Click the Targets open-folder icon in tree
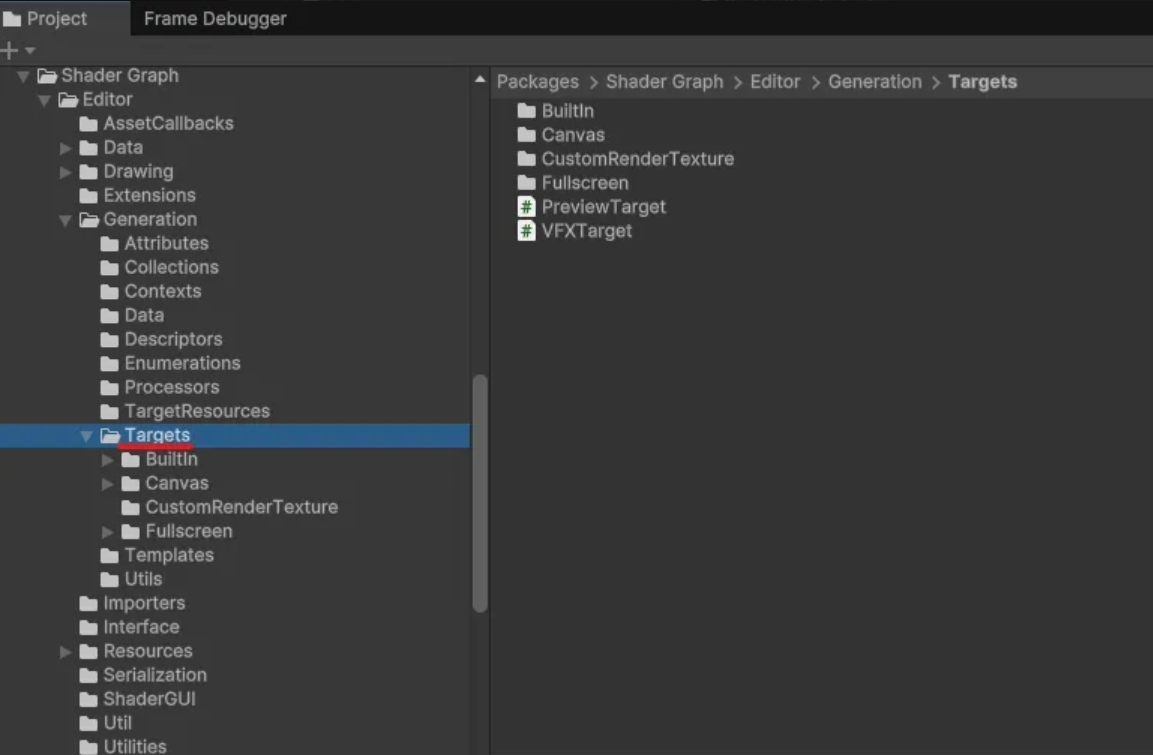Viewport: 1153px width, 755px height. point(110,436)
